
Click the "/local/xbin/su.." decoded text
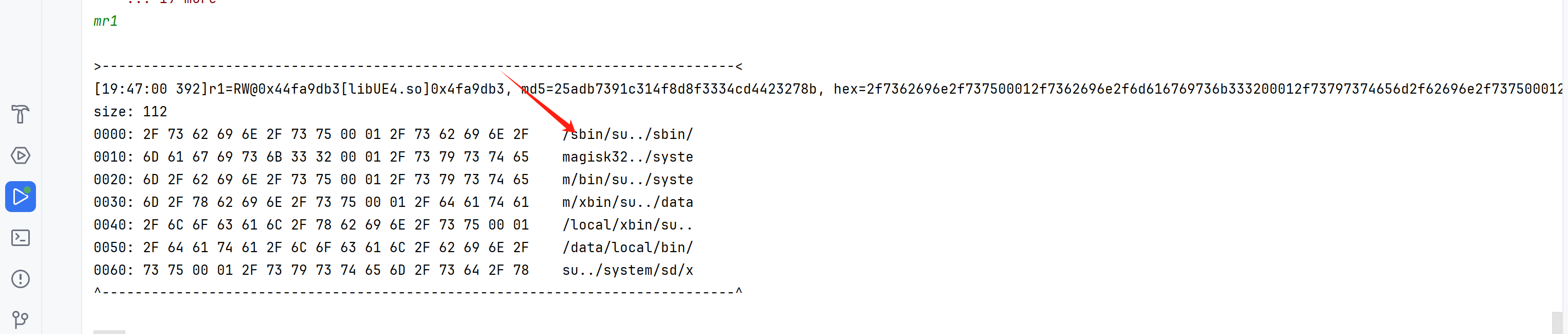click(x=628, y=225)
